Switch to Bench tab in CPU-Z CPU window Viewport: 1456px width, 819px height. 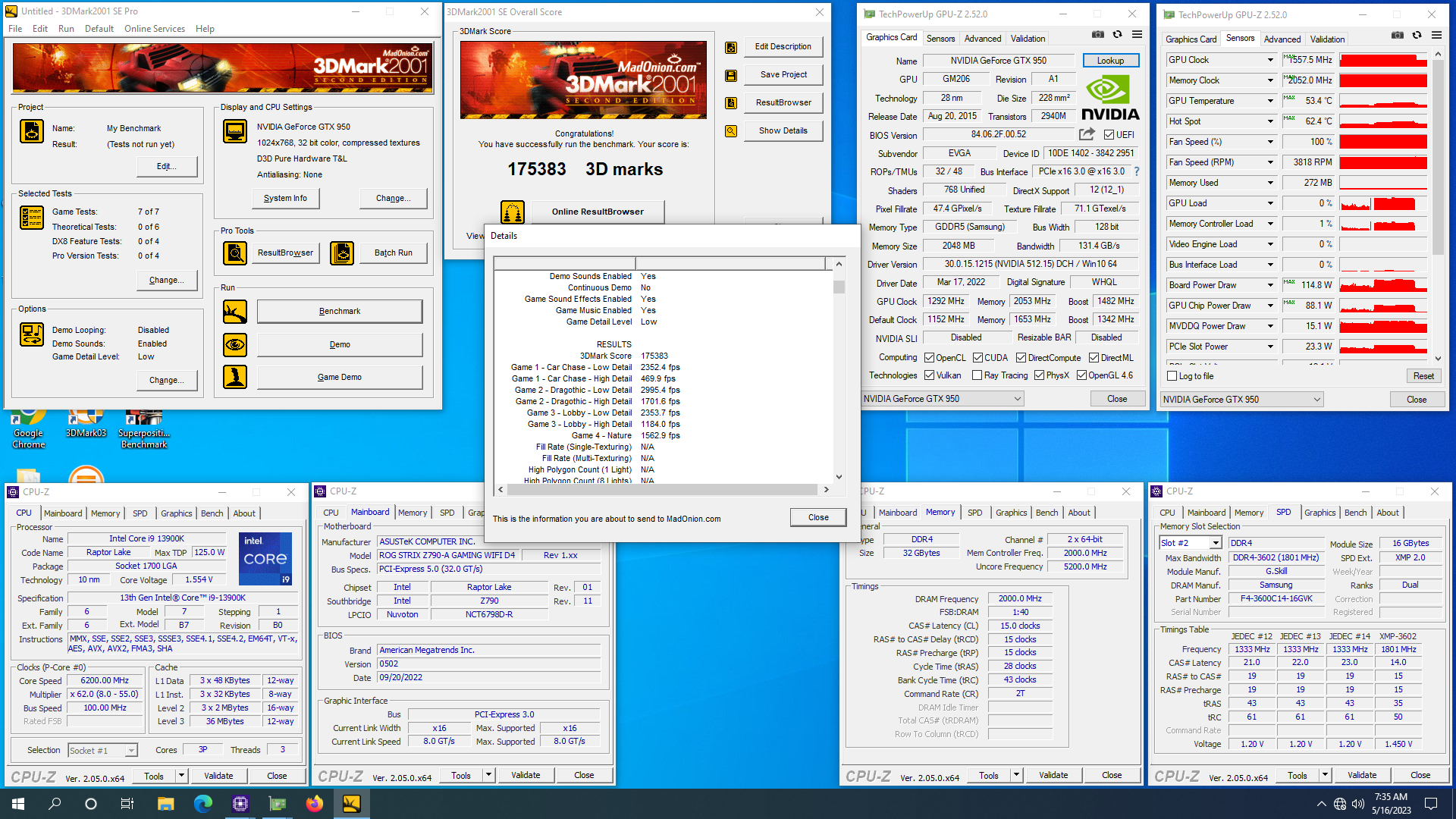[212, 513]
